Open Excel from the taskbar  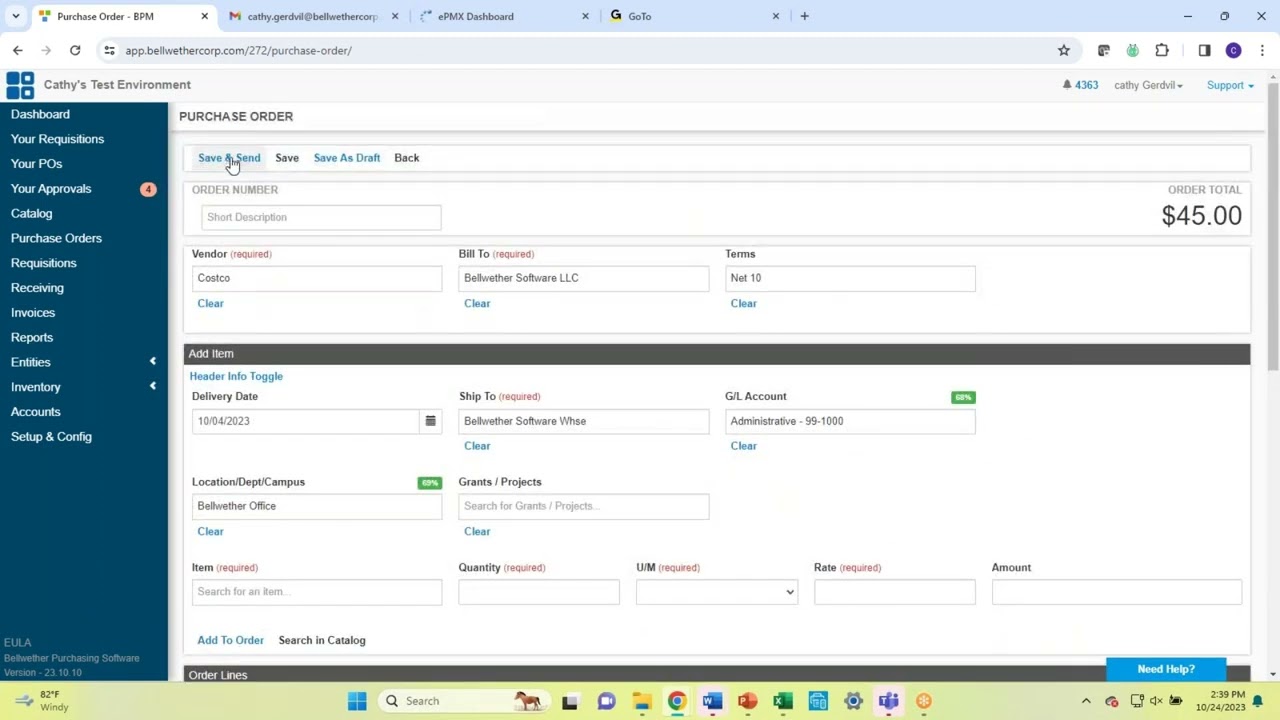[783, 701]
